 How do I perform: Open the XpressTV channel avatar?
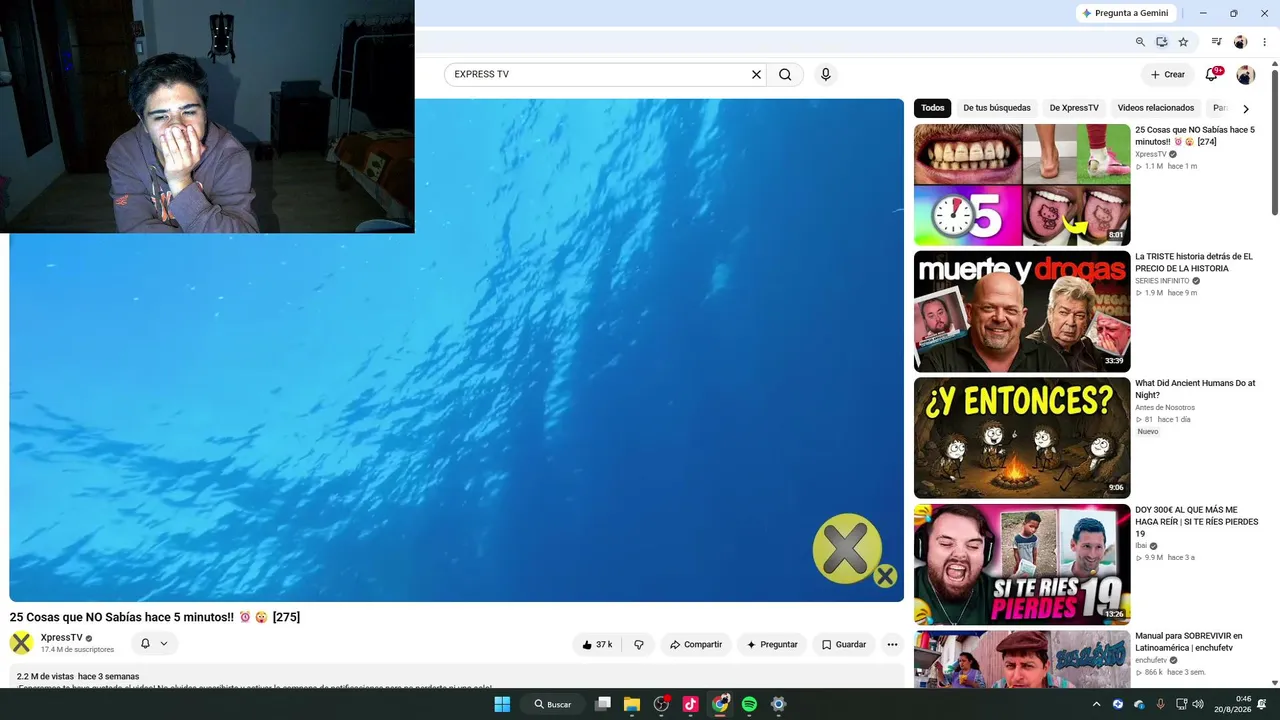click(21, 643)
